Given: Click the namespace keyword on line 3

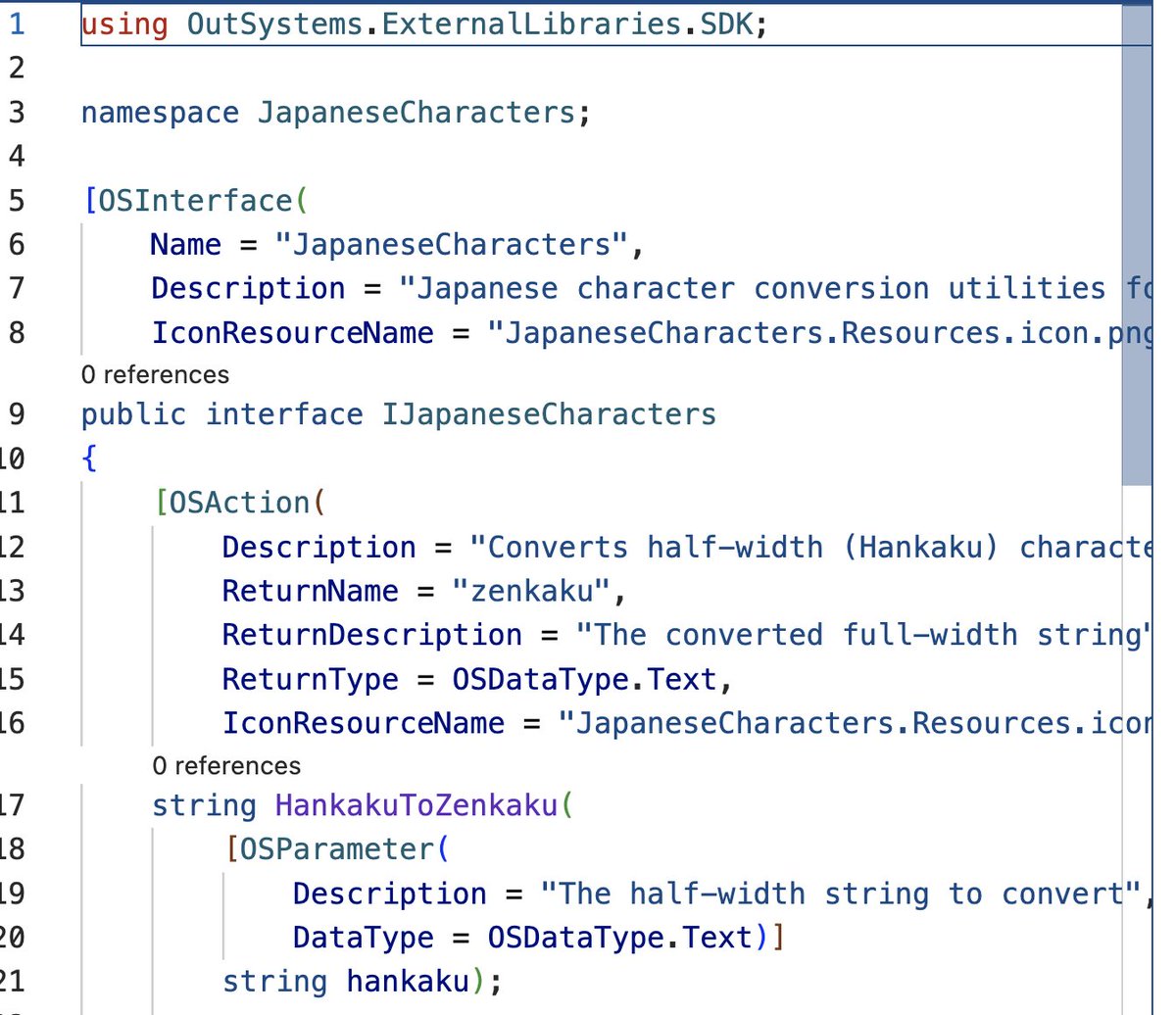Looking at the screenshot, I should 157,113.
